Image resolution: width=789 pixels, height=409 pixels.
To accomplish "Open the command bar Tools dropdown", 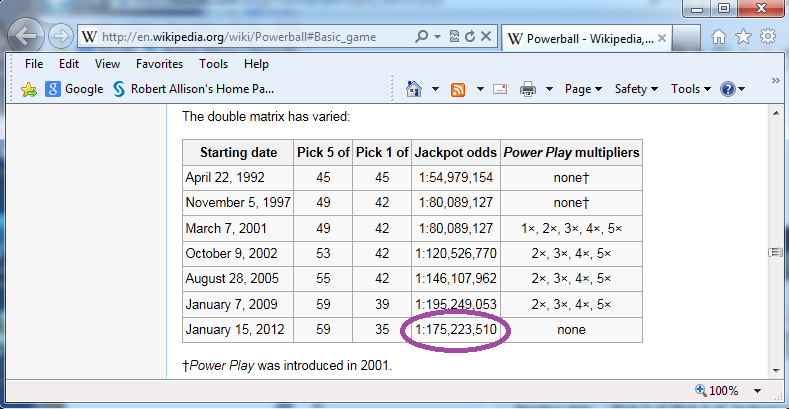I will click(x=690, y=89).
